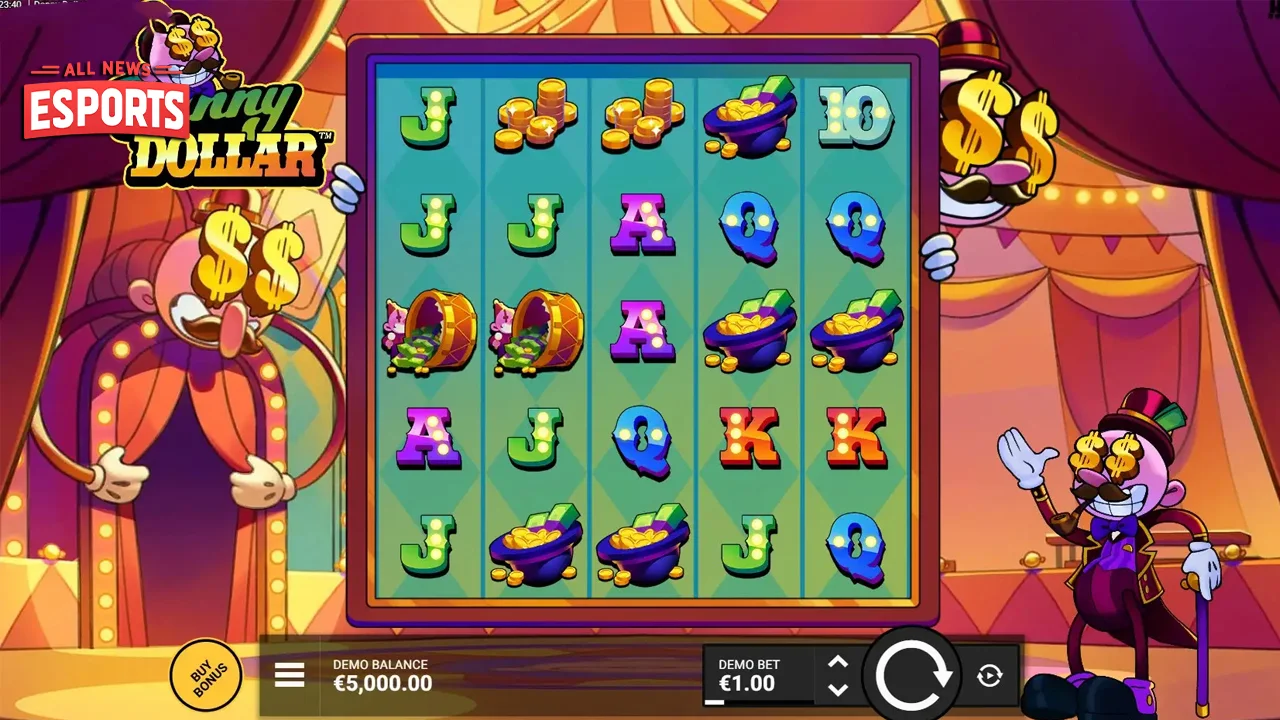Click the gold coin stack on reel two

535,115
